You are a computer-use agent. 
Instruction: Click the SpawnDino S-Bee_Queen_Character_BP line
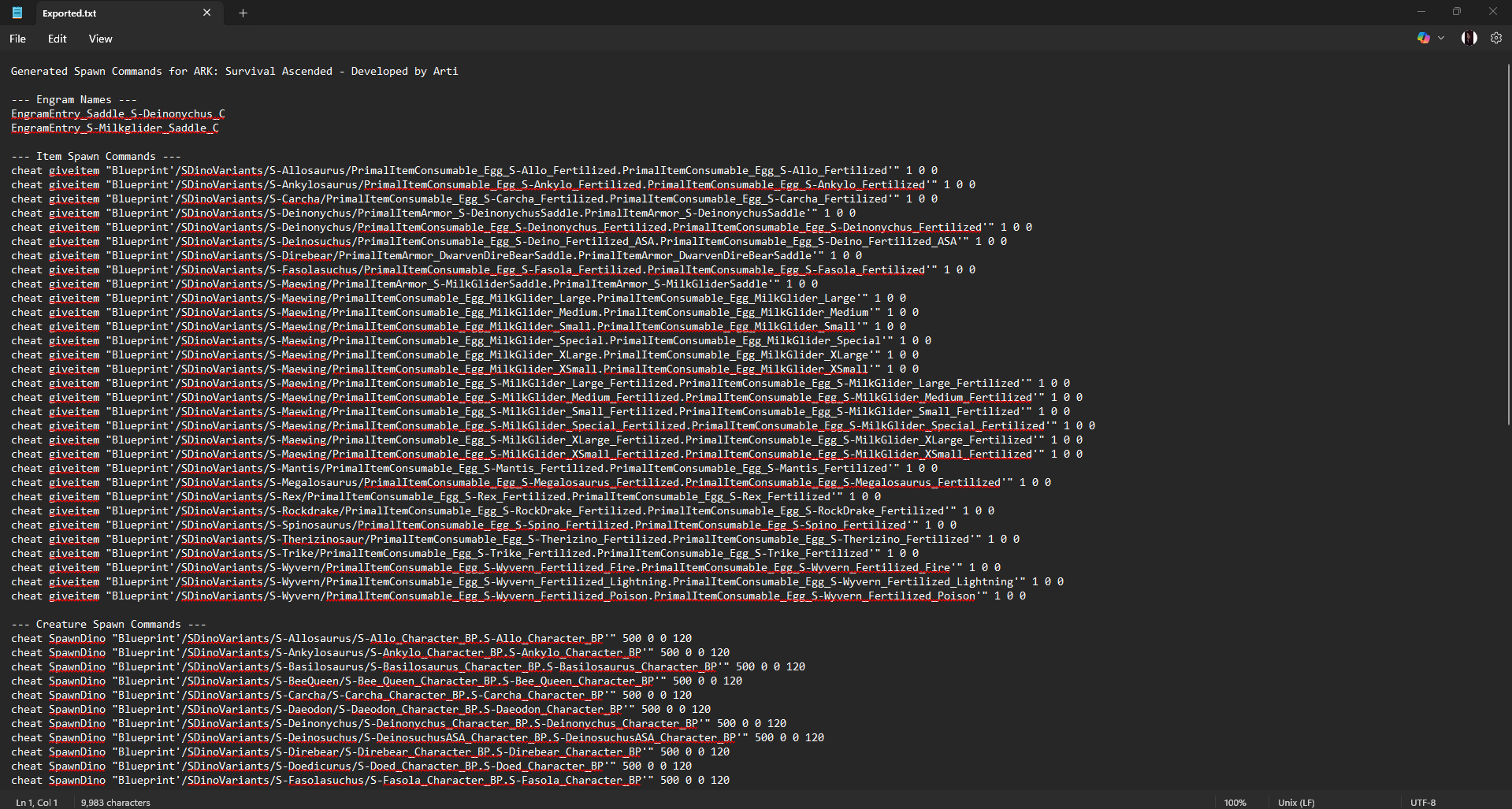point(377,681)
